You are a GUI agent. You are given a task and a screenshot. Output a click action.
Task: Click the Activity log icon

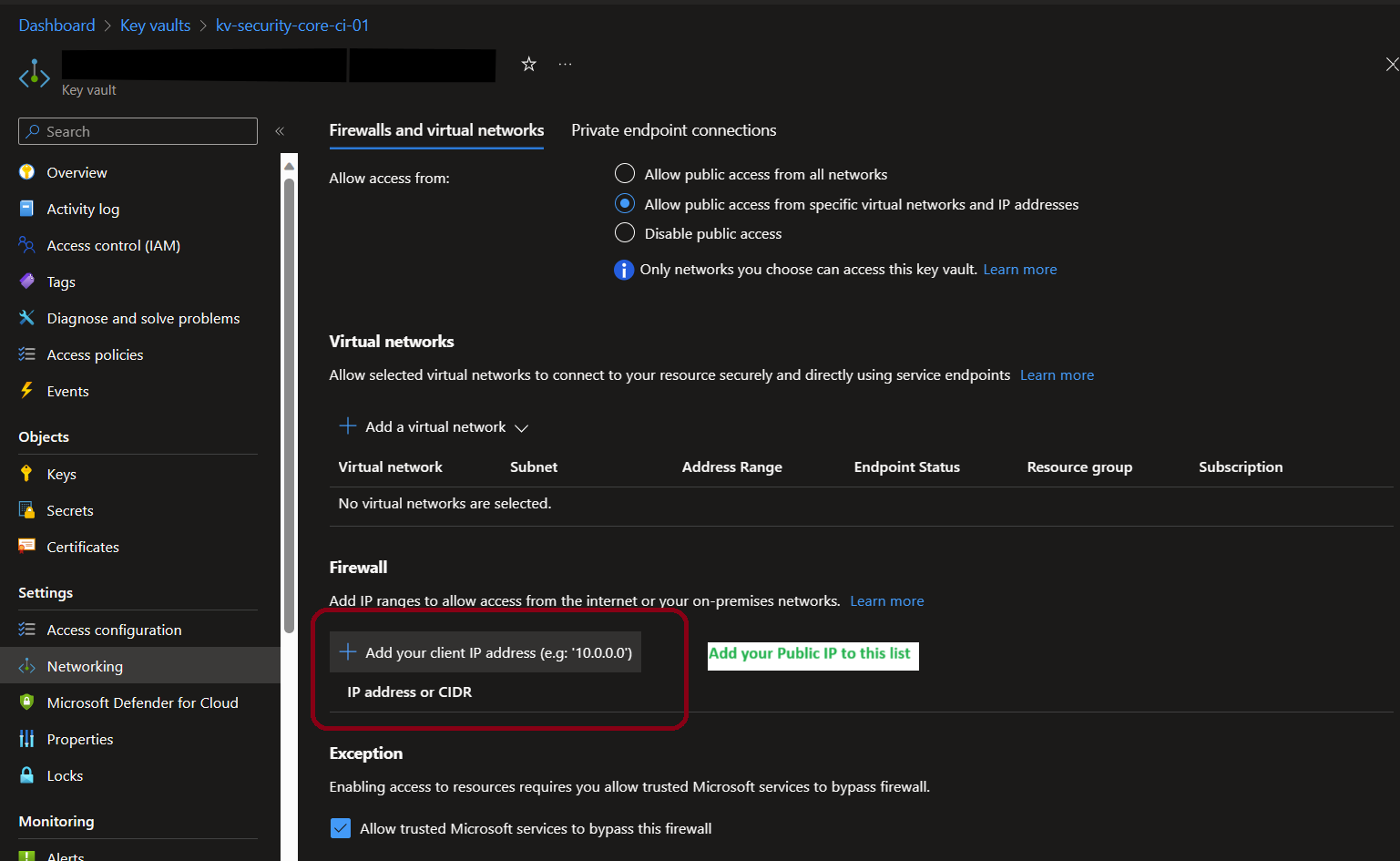(27, 209)
